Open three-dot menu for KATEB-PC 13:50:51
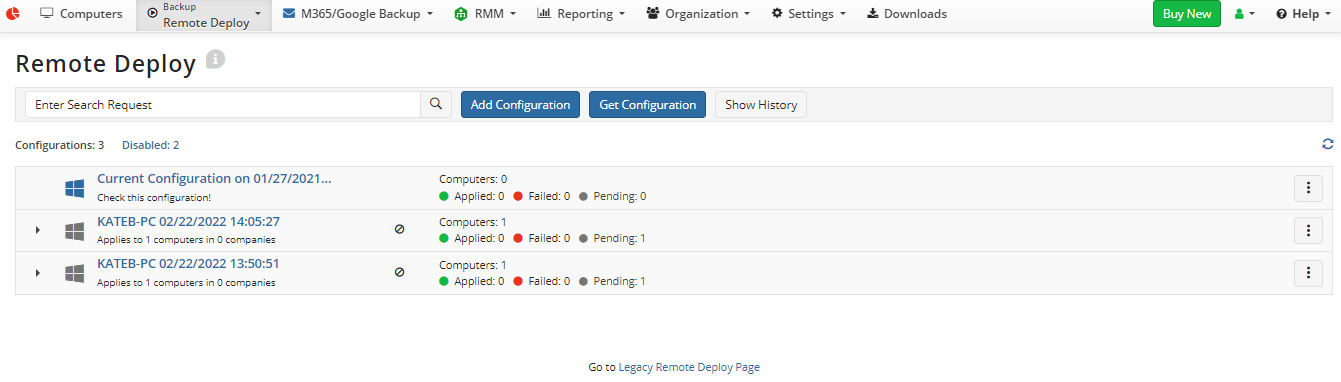 [1308, 272]
